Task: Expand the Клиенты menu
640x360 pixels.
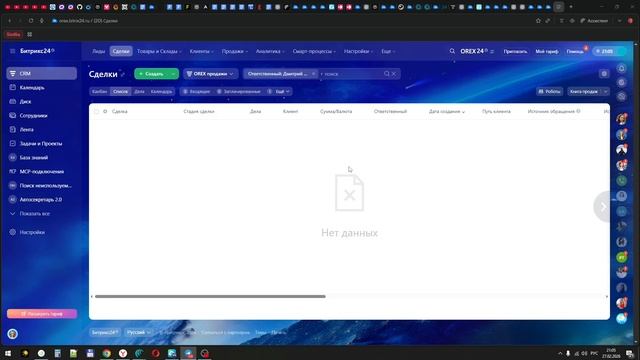Action: [202, 51]
